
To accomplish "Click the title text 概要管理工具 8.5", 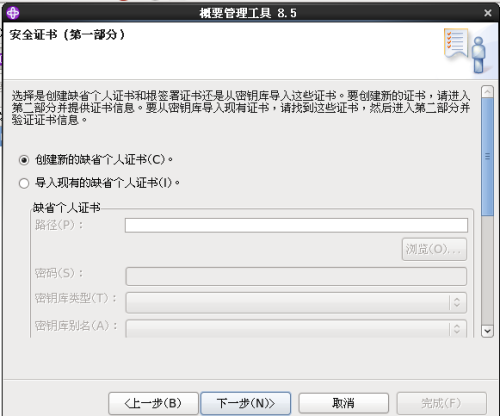I will 248,13.
